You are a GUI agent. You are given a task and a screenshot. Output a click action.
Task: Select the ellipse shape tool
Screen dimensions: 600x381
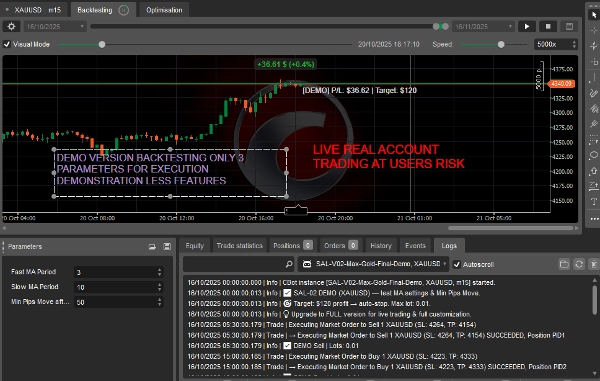[x=594, y=155]
